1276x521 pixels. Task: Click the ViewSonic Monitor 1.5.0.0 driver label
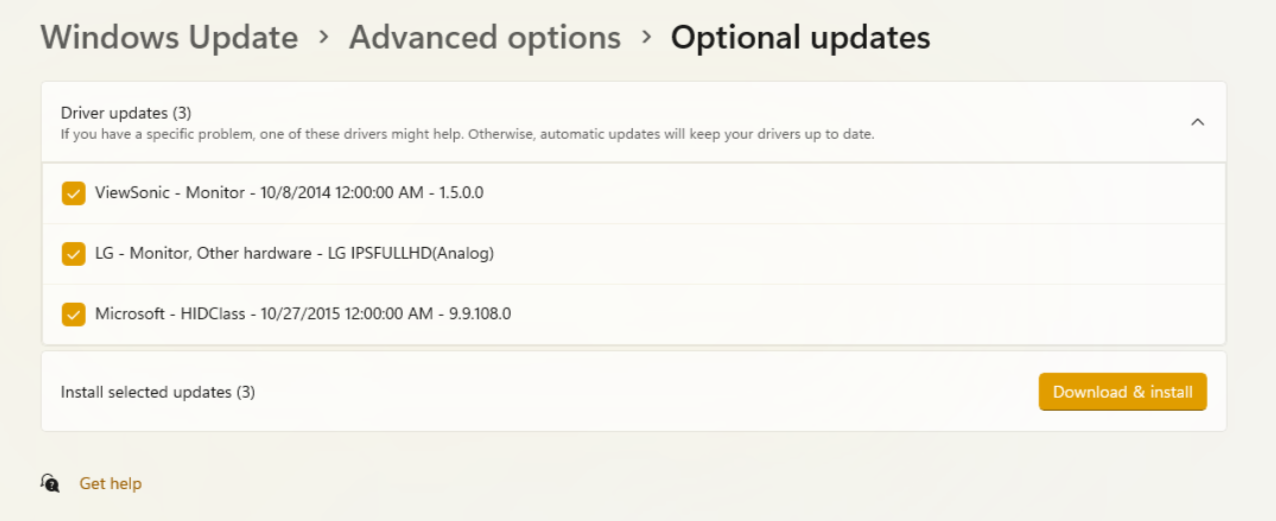click(289, 192)
